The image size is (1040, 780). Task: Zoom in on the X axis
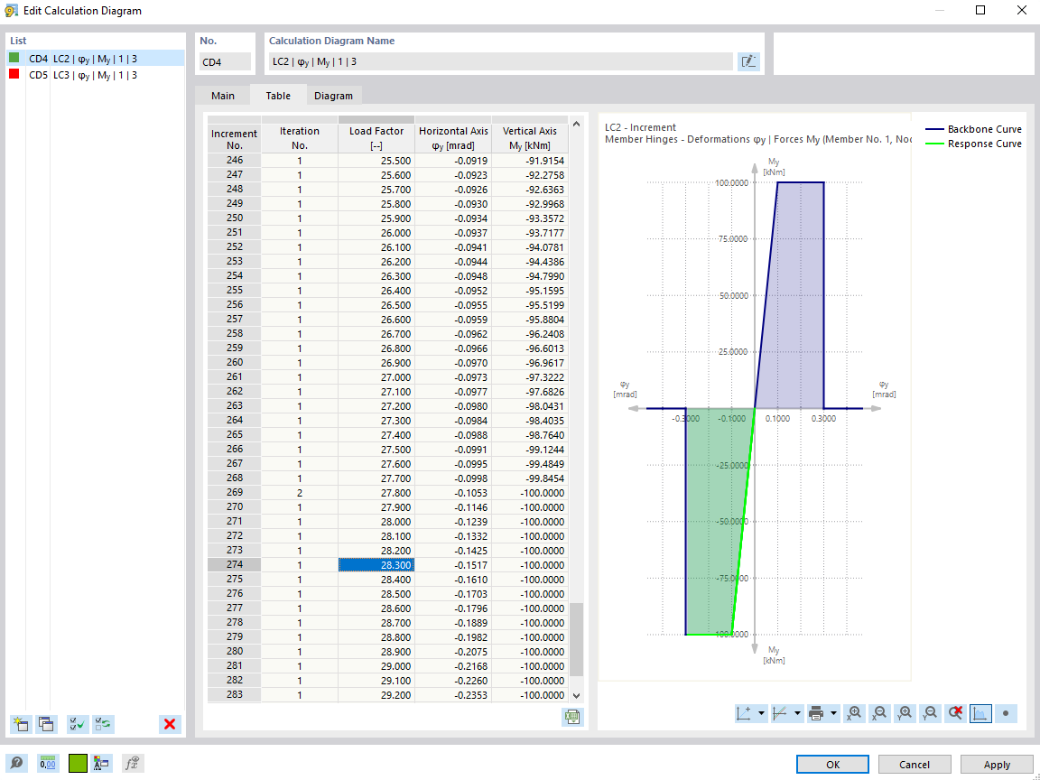pyautogui.click(x=854, y=713)
